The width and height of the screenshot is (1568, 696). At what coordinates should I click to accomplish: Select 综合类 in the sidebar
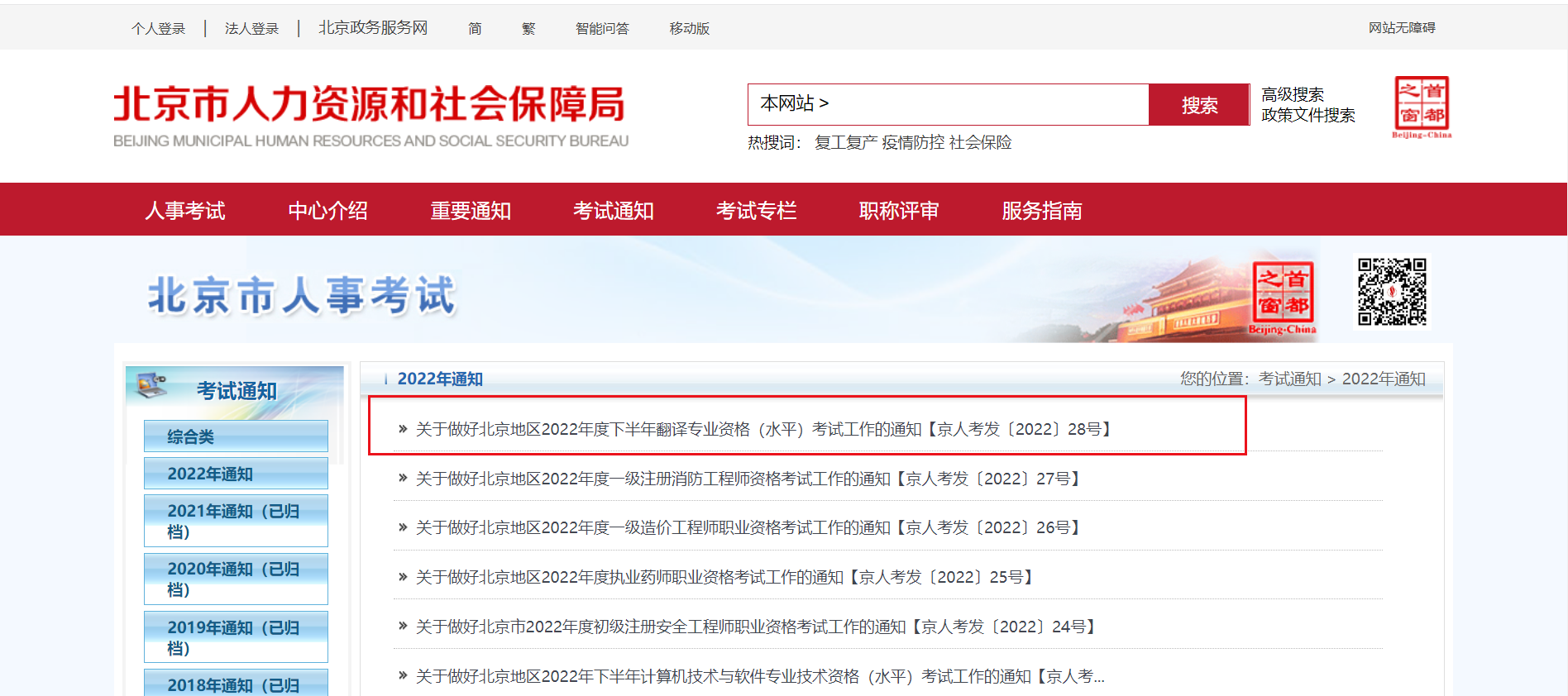[x=236, y=436]
